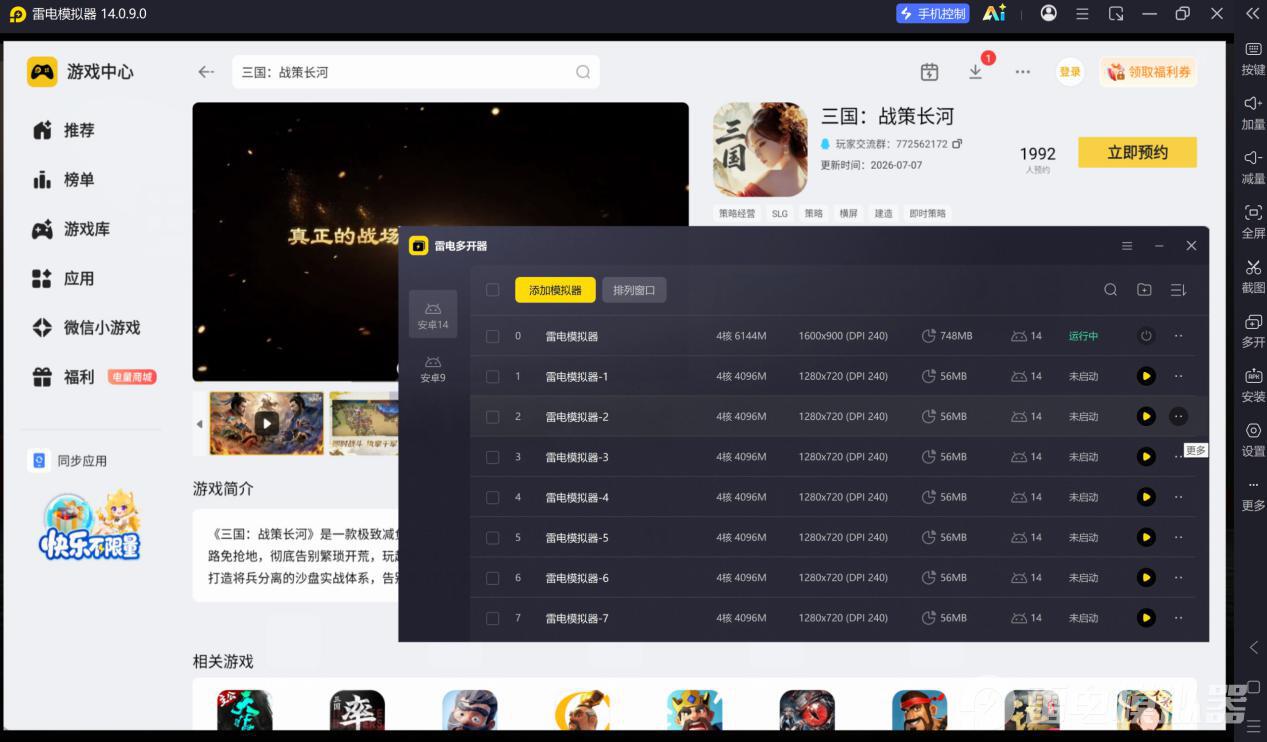Check the box for 雷电模拟器-2

pos(492,416)
